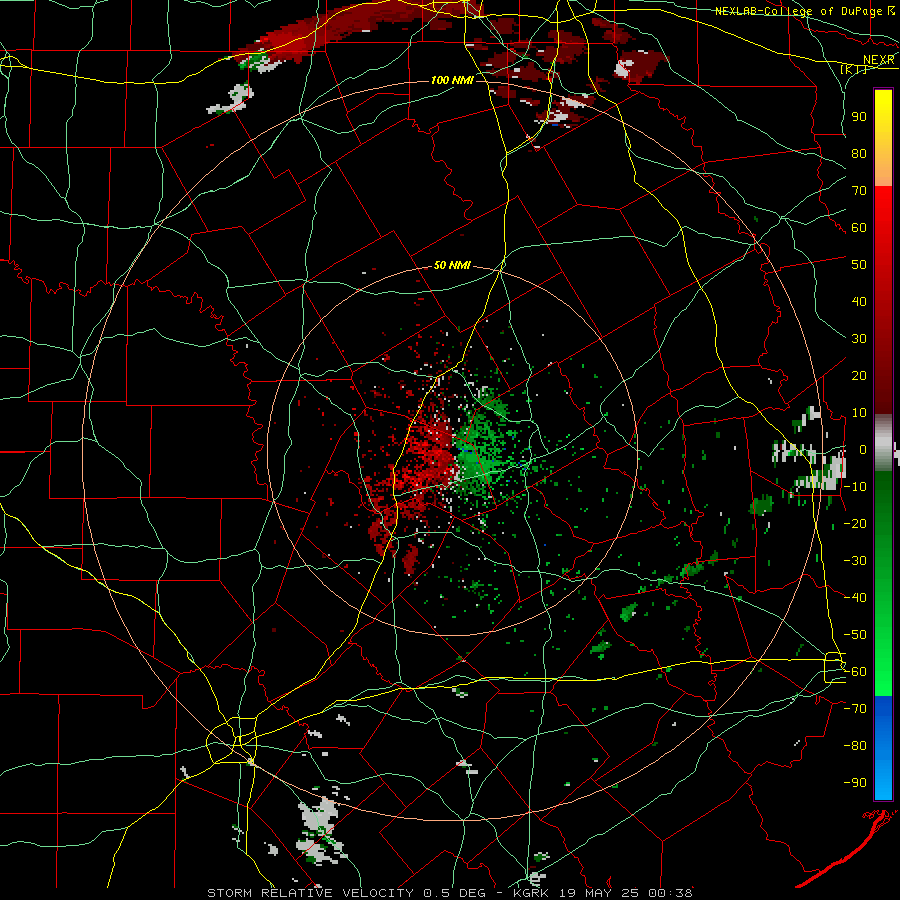Click the 60 value on the velocity scale
900x900 pixels.
859,227
